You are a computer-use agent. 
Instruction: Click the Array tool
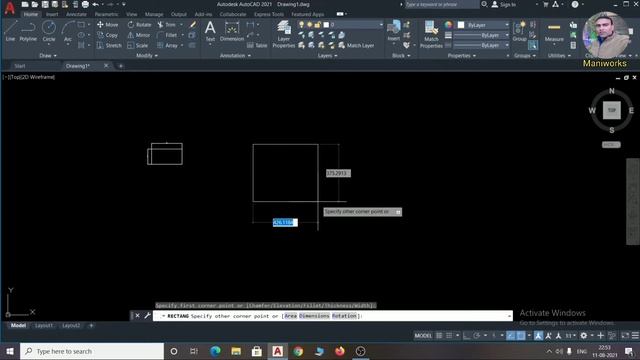tap(168, 45)
